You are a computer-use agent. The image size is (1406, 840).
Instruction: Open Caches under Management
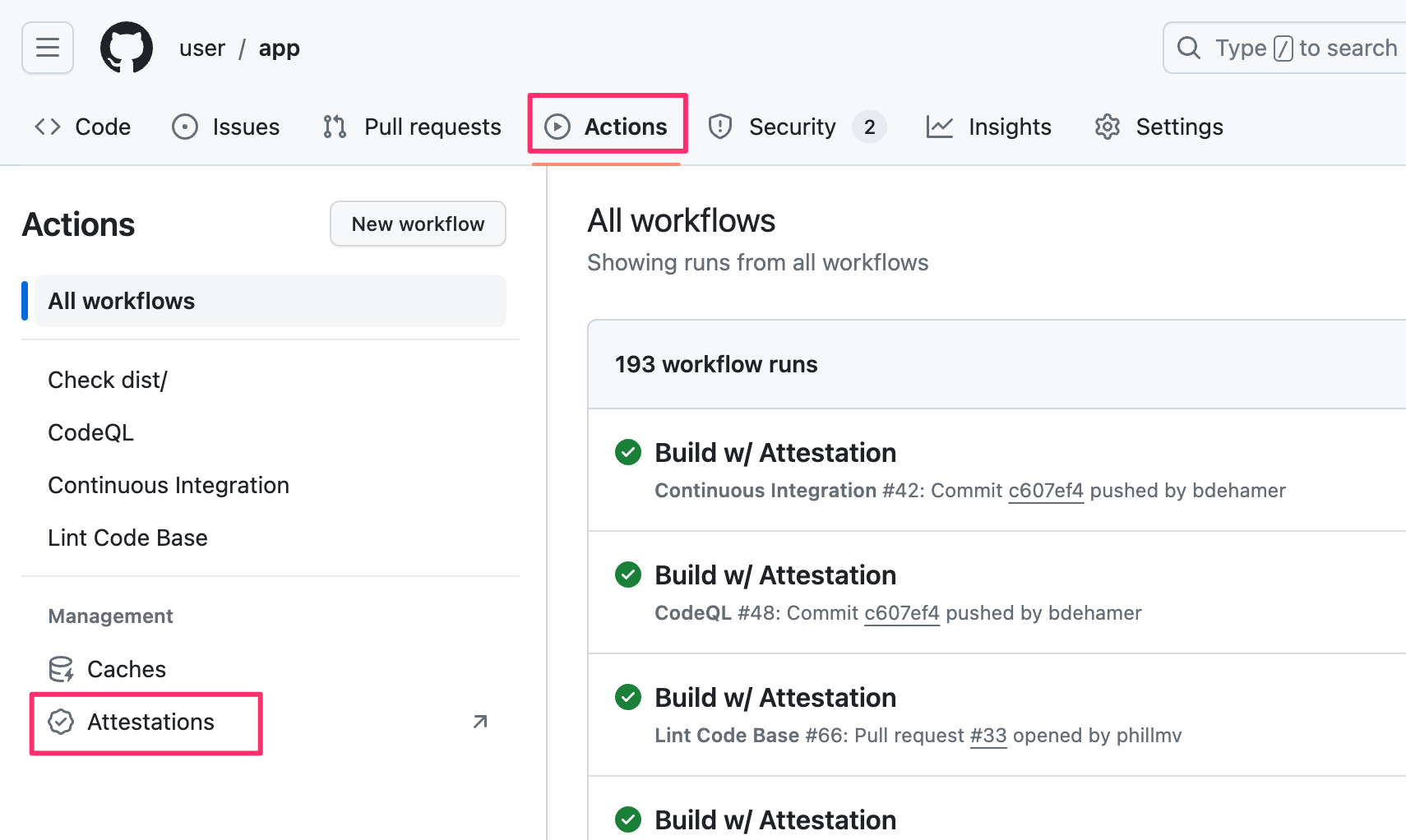107,669
